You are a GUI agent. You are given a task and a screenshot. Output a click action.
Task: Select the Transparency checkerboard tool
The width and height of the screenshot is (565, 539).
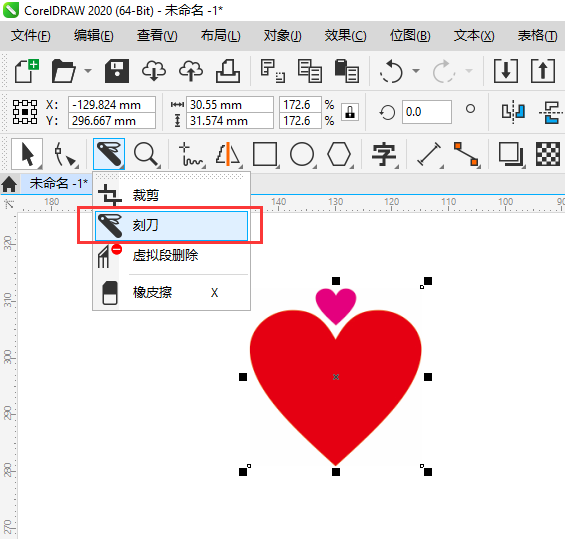[548, 154]
